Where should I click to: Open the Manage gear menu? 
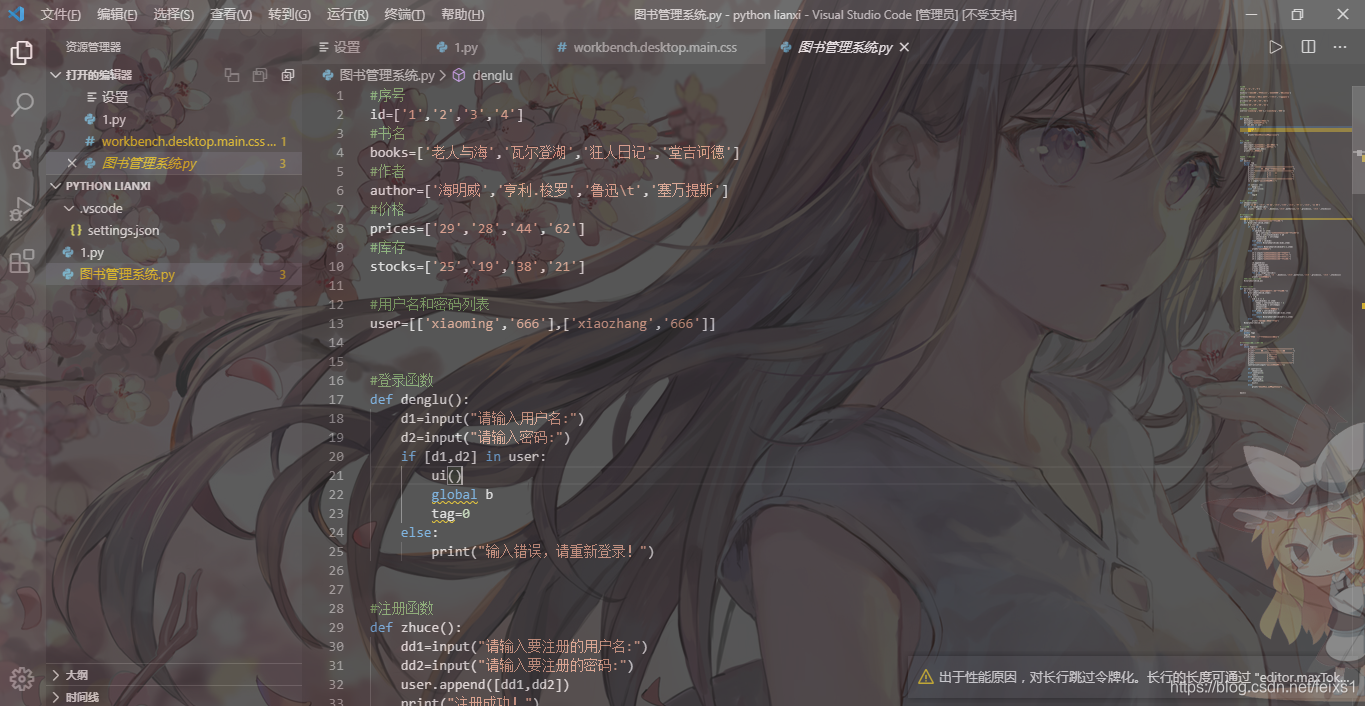pos(22,678)
